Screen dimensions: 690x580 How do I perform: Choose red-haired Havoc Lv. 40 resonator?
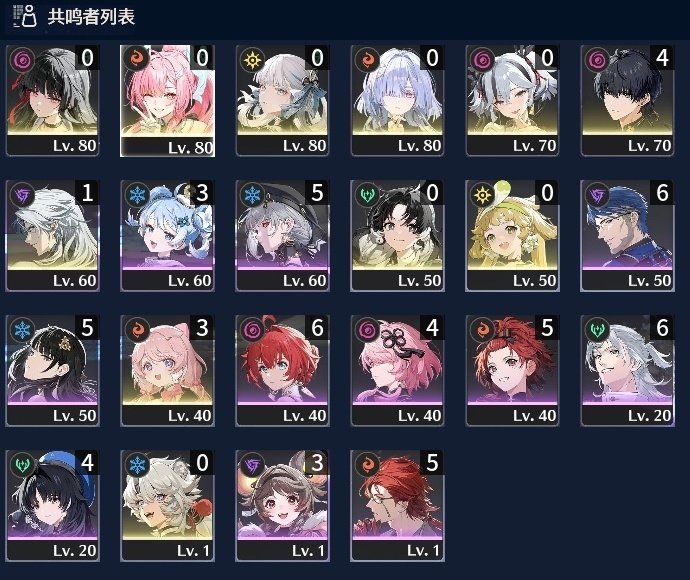(x=283, y=371)
